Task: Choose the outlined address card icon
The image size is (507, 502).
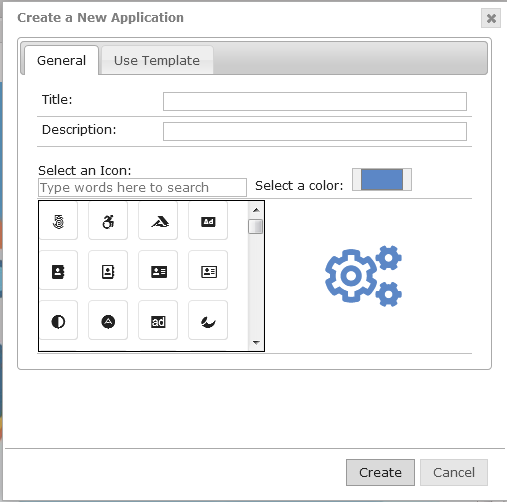Action: 208,271
